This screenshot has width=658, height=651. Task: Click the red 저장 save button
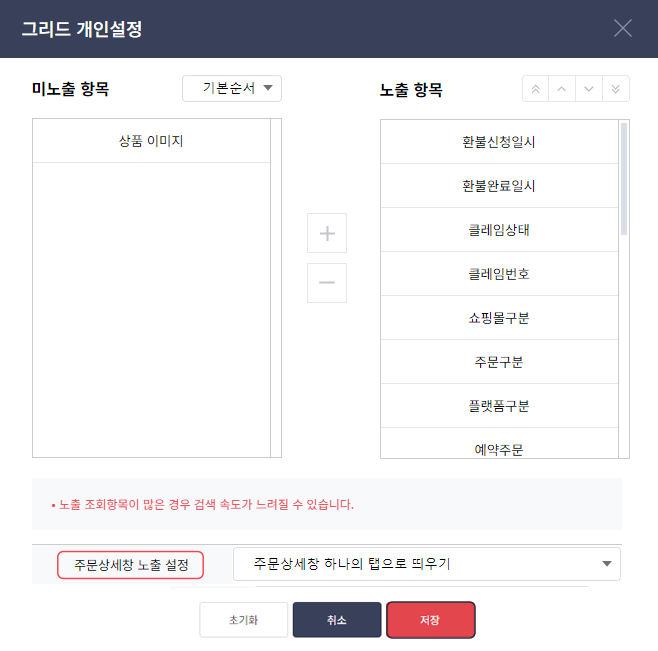(x=431, y=620)
